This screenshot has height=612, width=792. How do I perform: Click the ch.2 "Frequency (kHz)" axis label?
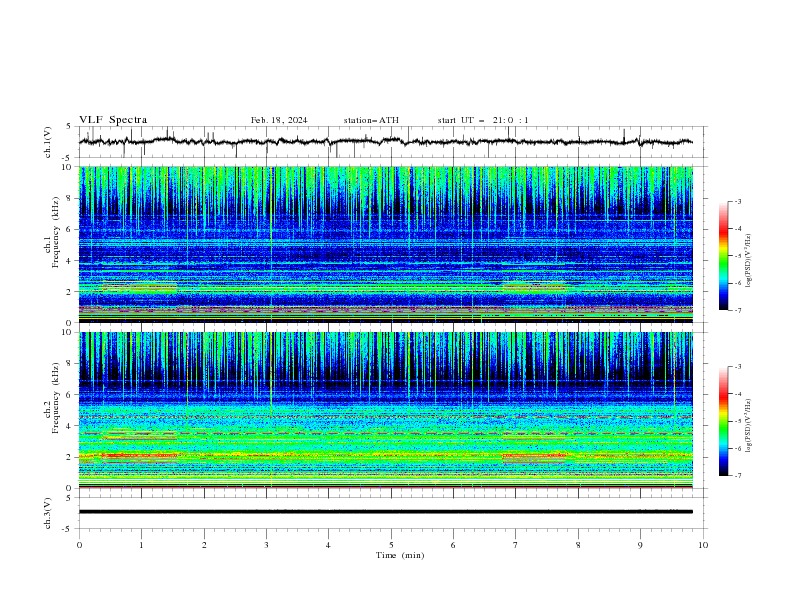56,397
